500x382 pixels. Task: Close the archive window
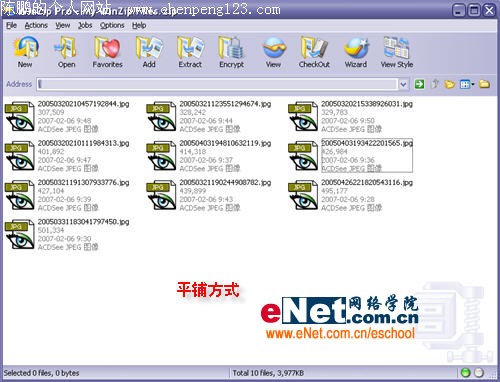pyautogui.click(x=489, y=11)
